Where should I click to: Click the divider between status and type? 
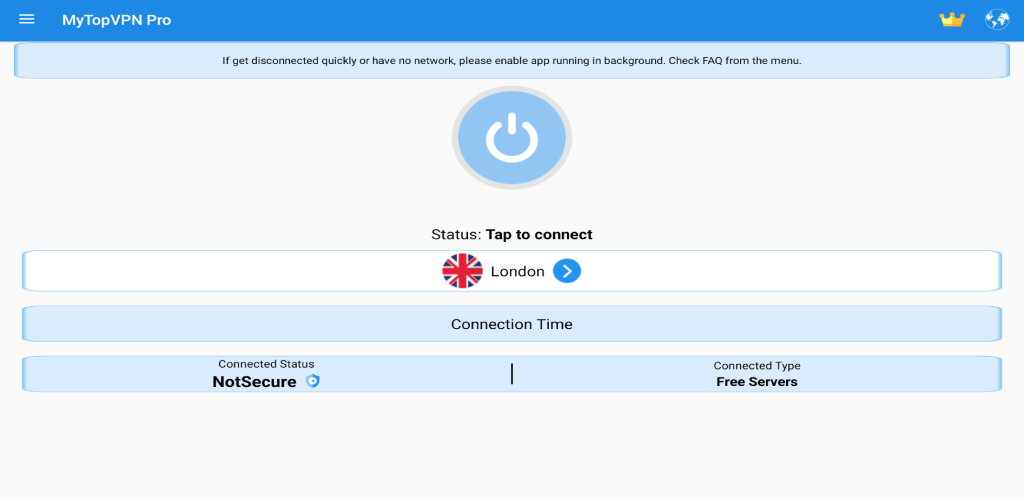pos(512,374)
